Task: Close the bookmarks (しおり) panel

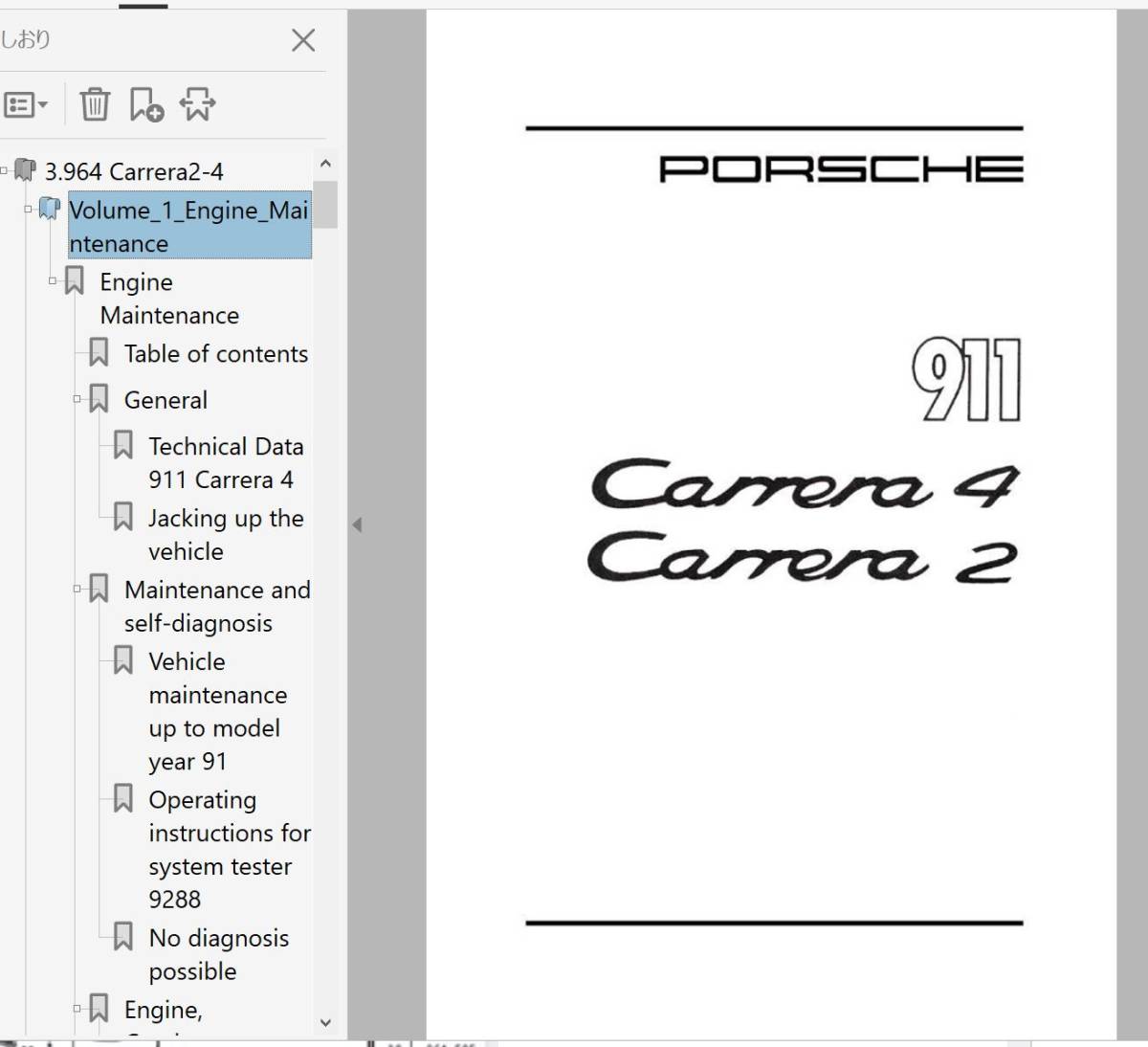Action: pyautogui.click(x=303, y=40)
